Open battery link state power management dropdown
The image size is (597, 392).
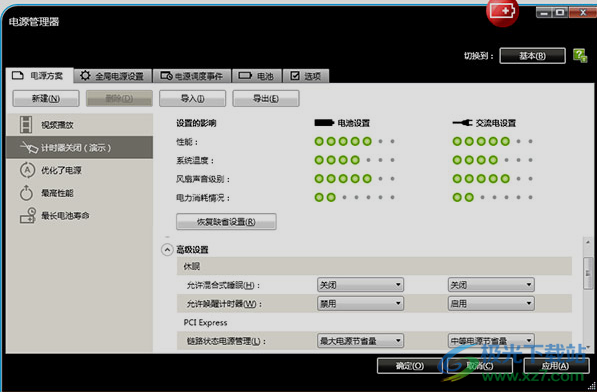360,341
